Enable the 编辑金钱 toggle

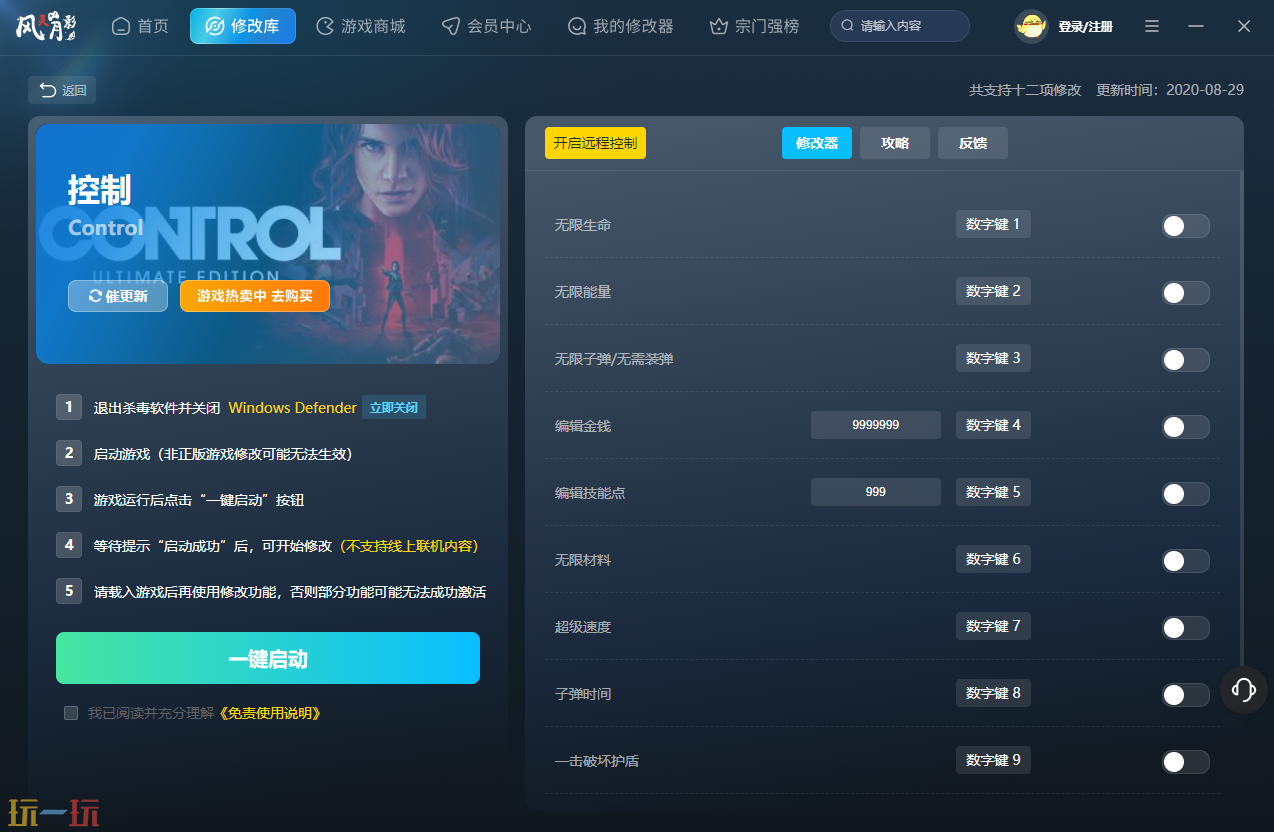pyautogui.click(x=1186, y=427)
